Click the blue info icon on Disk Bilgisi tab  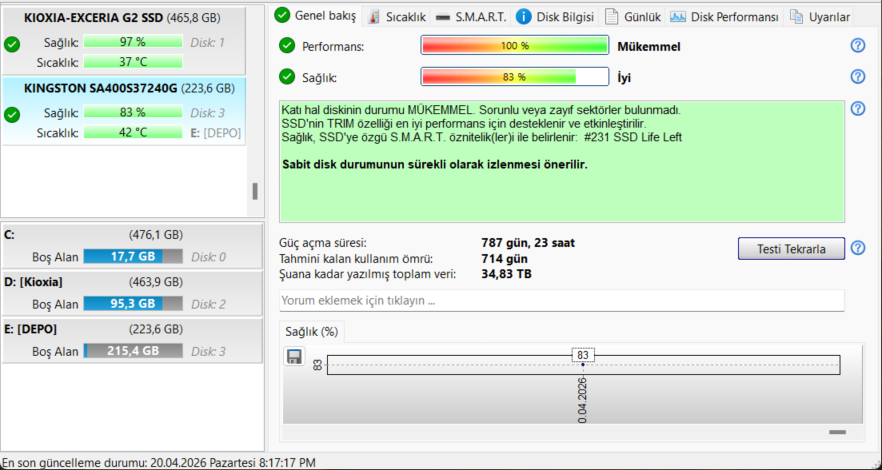point(523,17)
